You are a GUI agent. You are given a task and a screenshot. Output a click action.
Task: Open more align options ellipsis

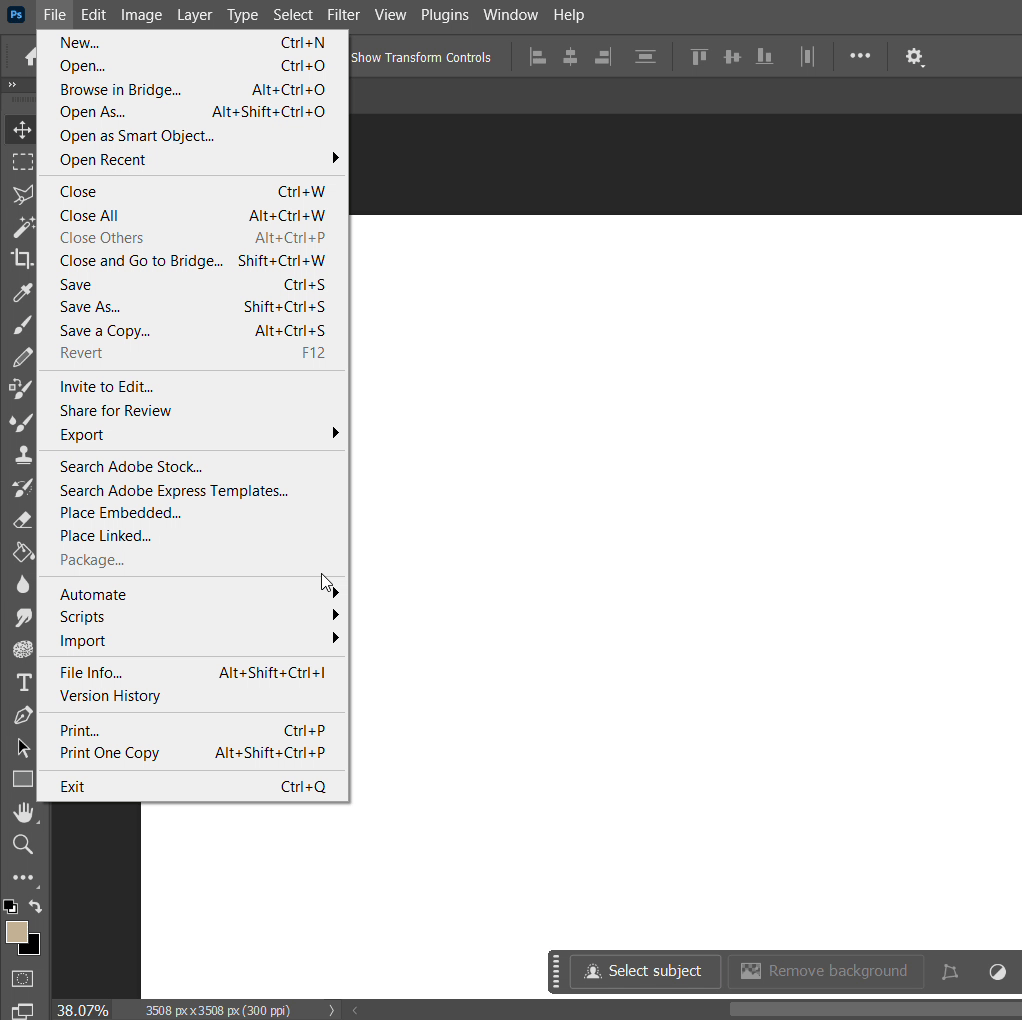[860, 56]
